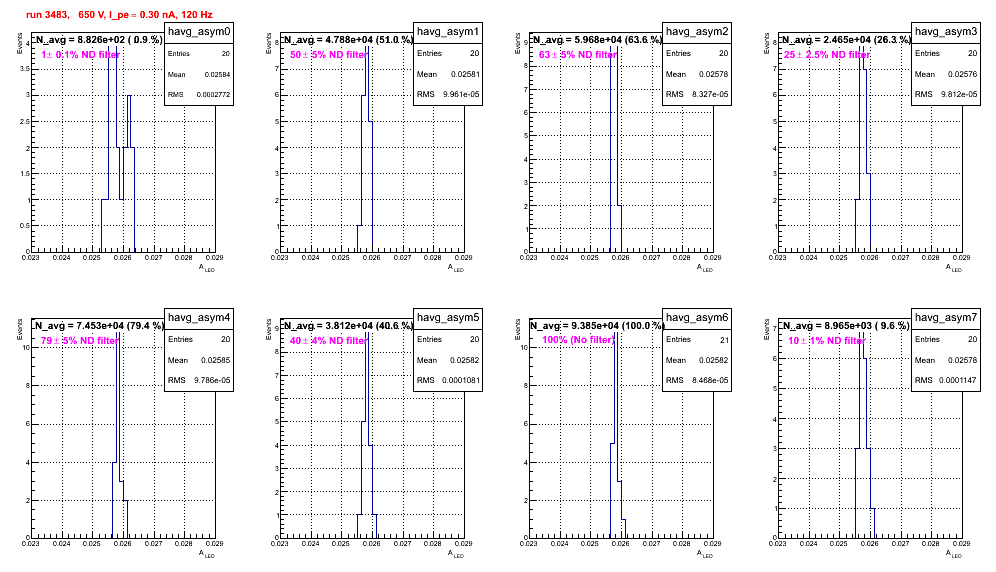Click the 63 ± 5% ND filter label
The width and height of the screenshot is (996, 572).
click(578, 55)
